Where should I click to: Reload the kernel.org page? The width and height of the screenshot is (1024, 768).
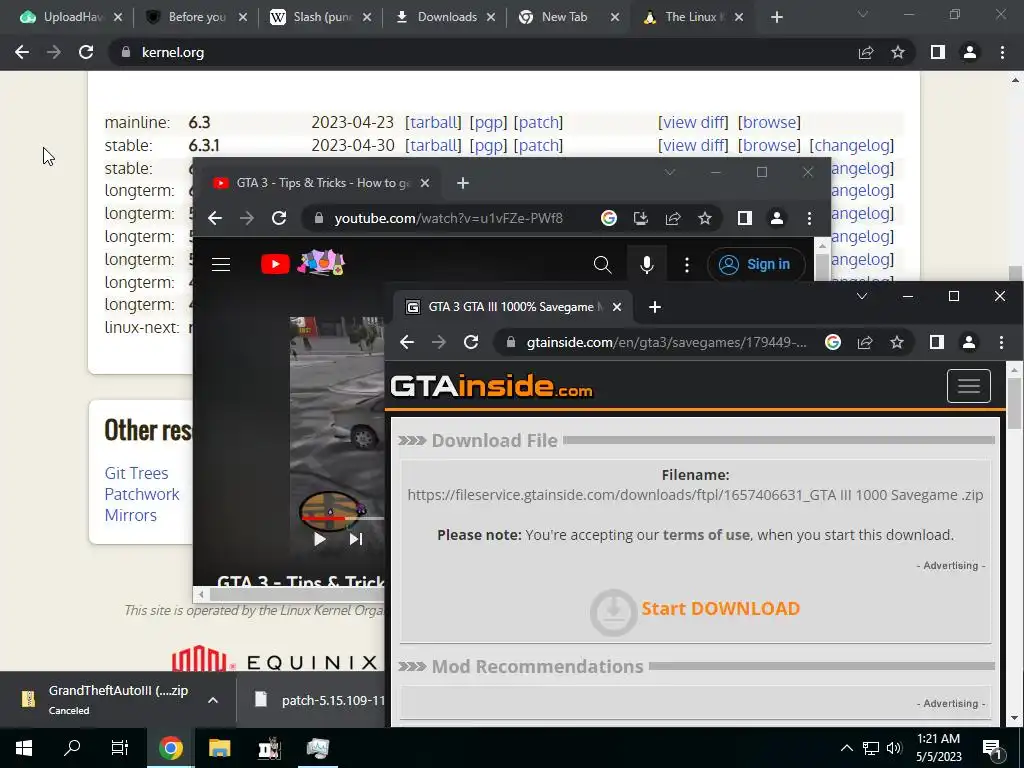click(x=86, y=52)
